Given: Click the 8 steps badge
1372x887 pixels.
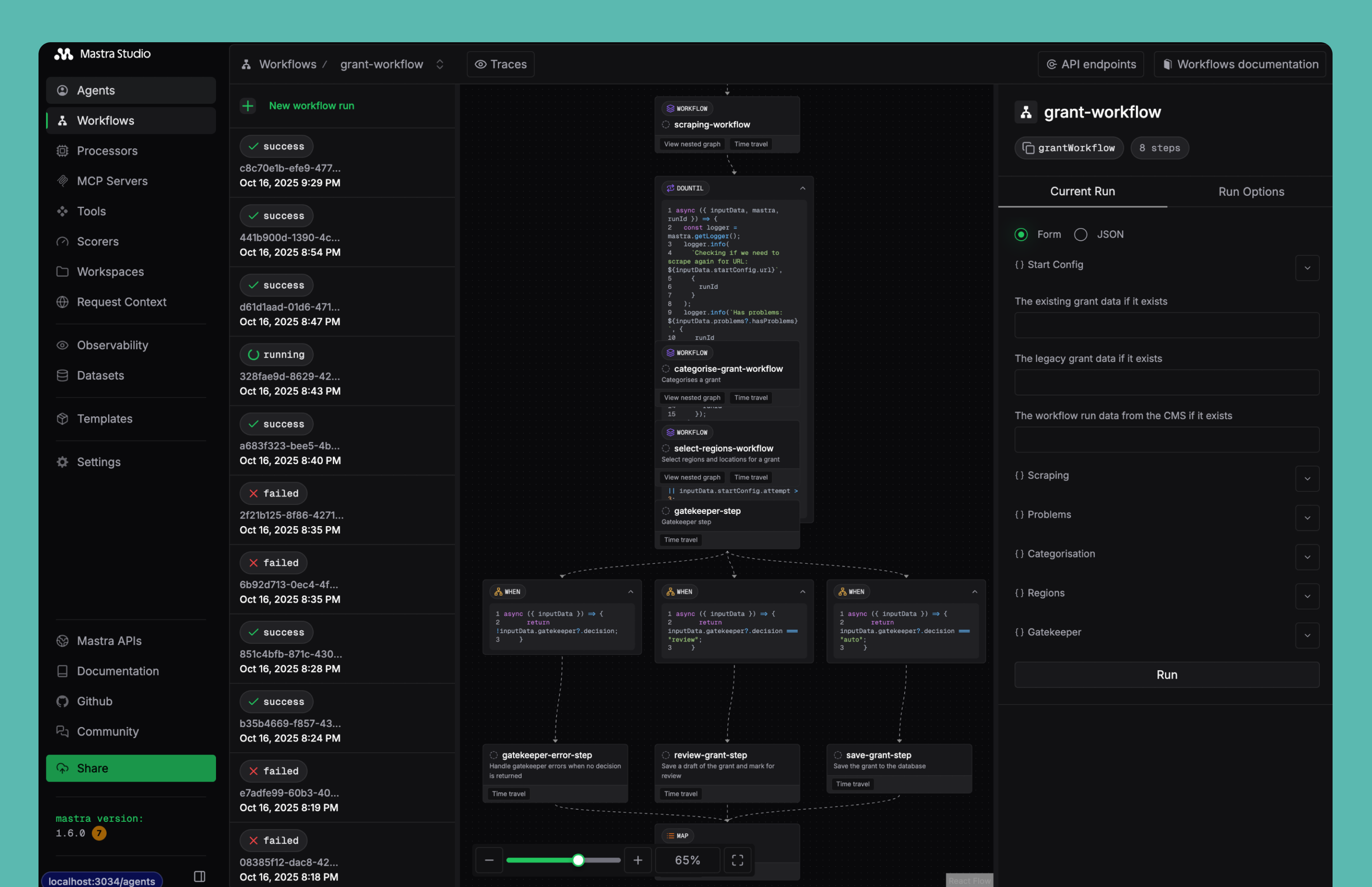Looking at the screenshot, I should 1159,148.
